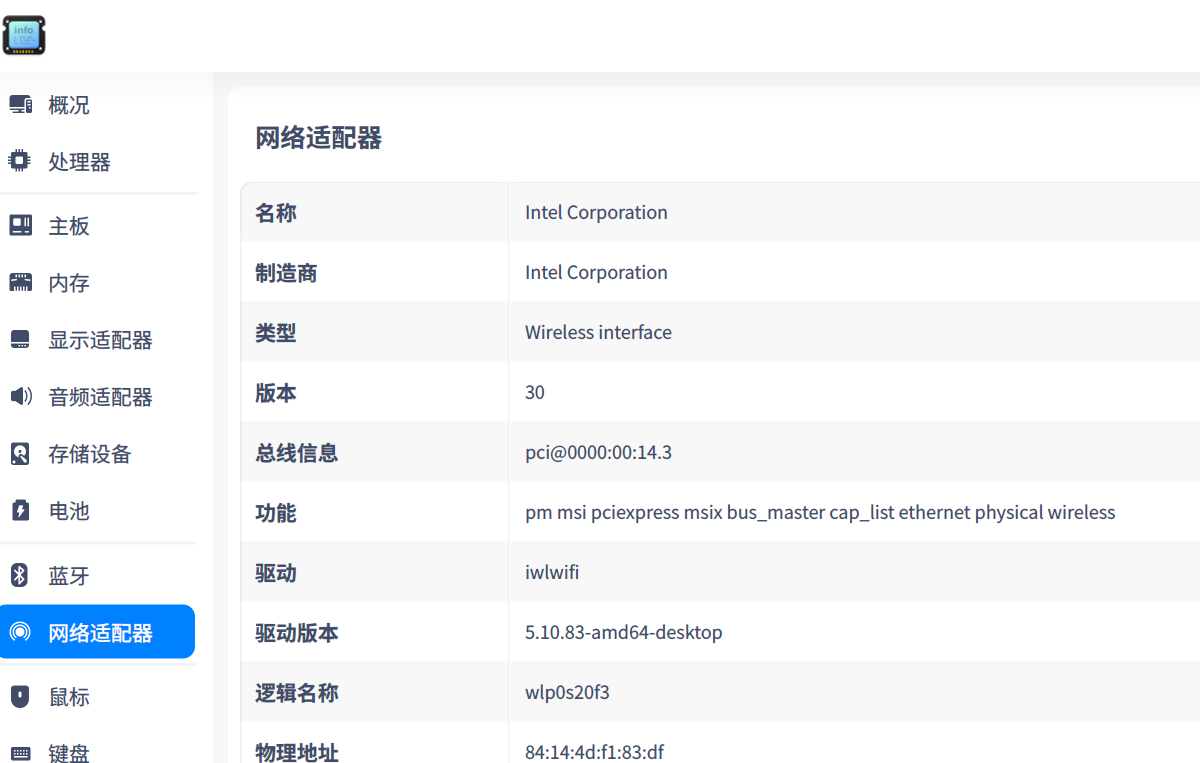This screenshot has height=763, width=1200.
Task: Select the 存储设备 storage disk icon
Action: tap(20, 454)
